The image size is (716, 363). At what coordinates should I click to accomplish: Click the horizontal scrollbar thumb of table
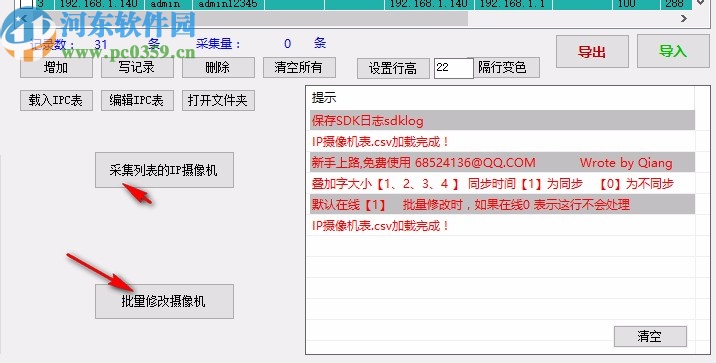coord(250,19)
